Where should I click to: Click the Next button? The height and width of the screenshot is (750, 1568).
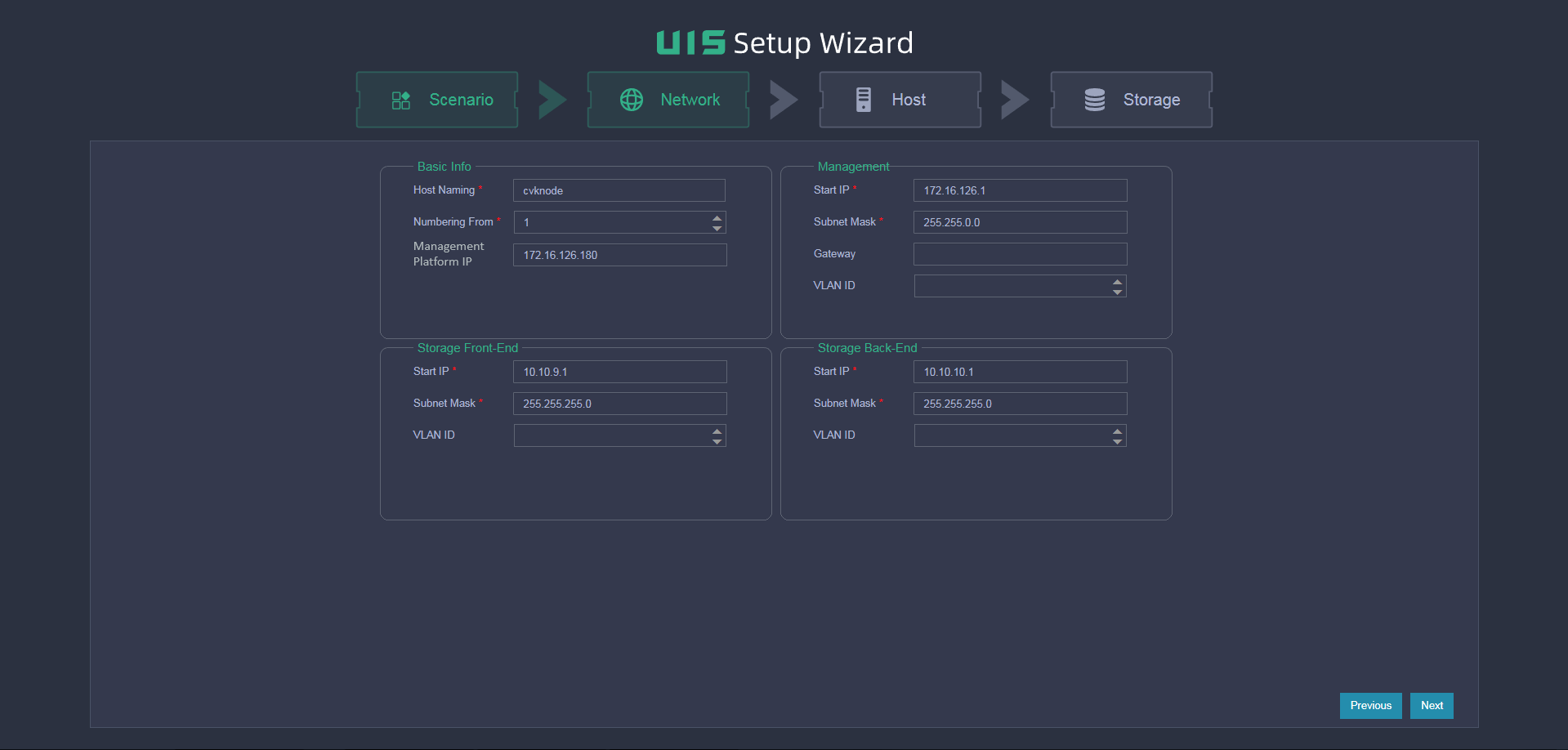(x=1432, y=706)
